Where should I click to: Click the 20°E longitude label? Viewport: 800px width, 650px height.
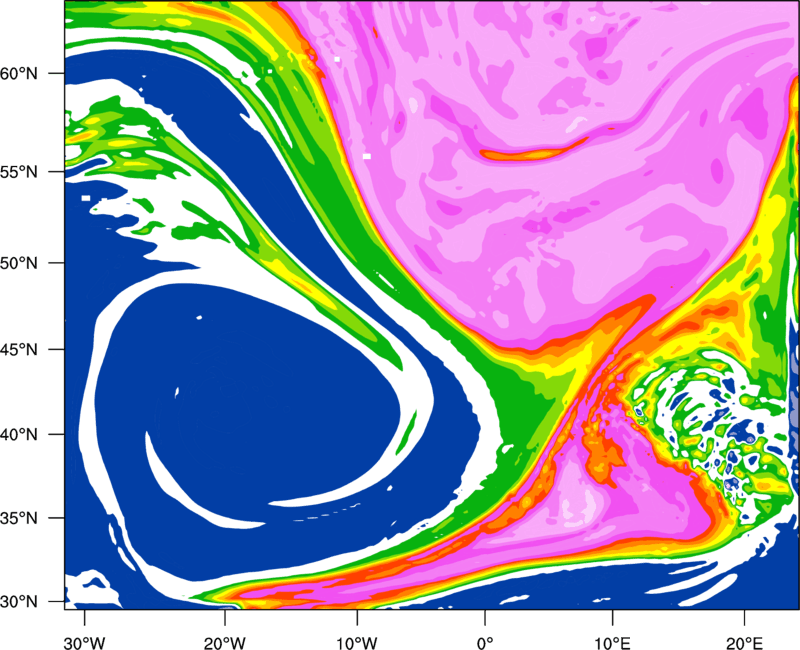click(744, 643)
